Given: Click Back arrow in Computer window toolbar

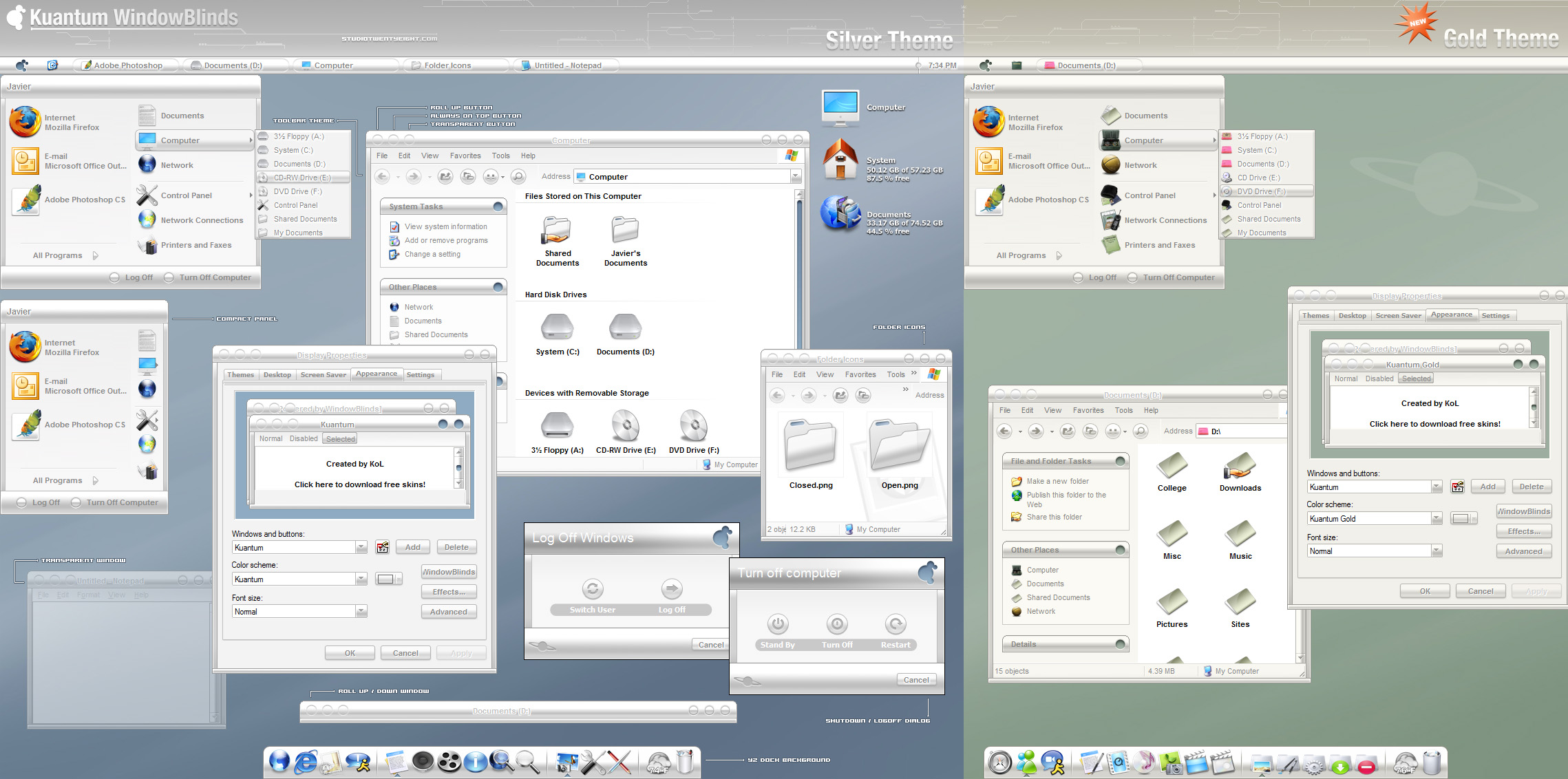Looking at the screenshot, I should pos(383,177).
